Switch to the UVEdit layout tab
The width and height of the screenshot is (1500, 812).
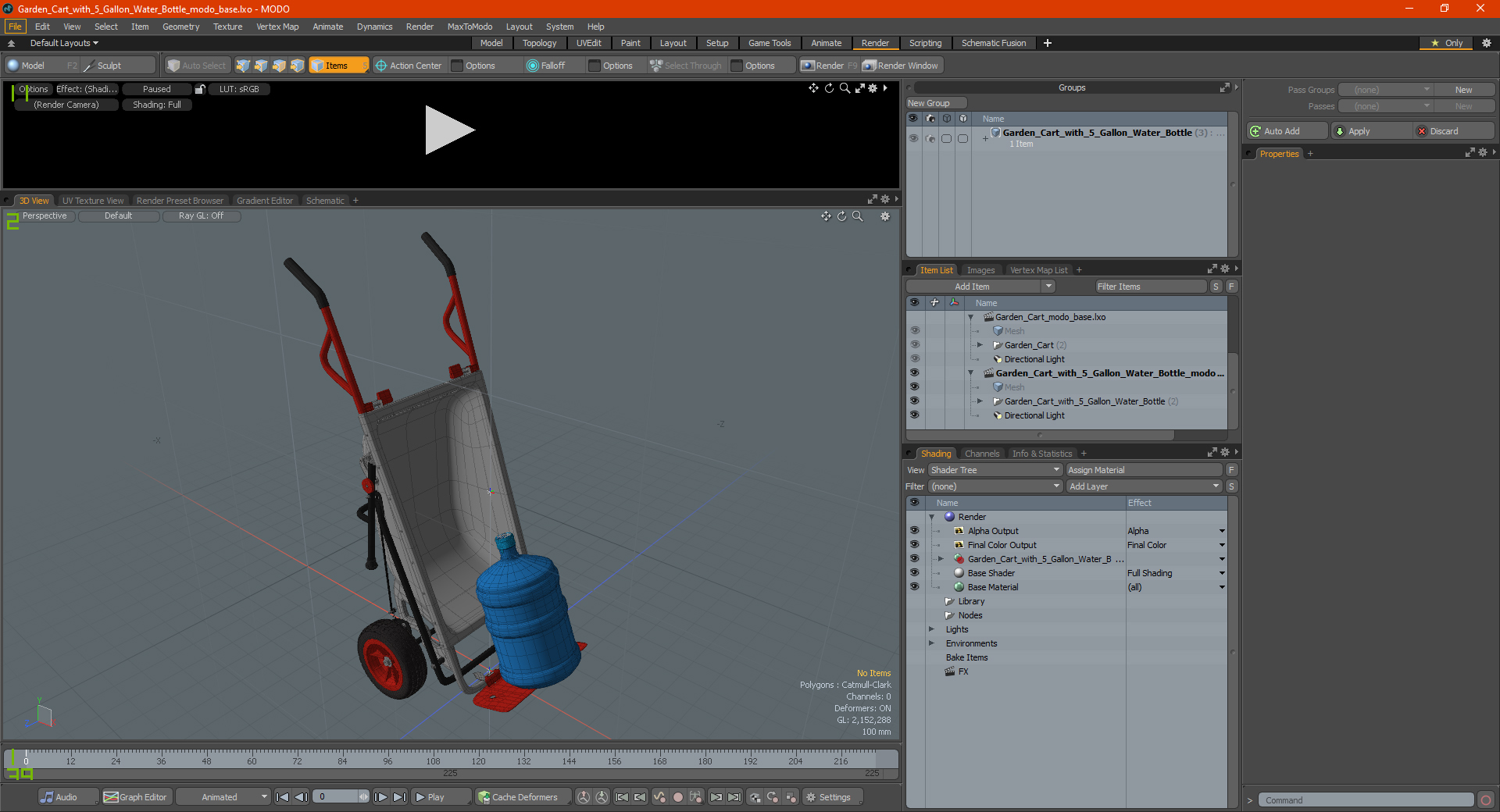coord(589,43)
